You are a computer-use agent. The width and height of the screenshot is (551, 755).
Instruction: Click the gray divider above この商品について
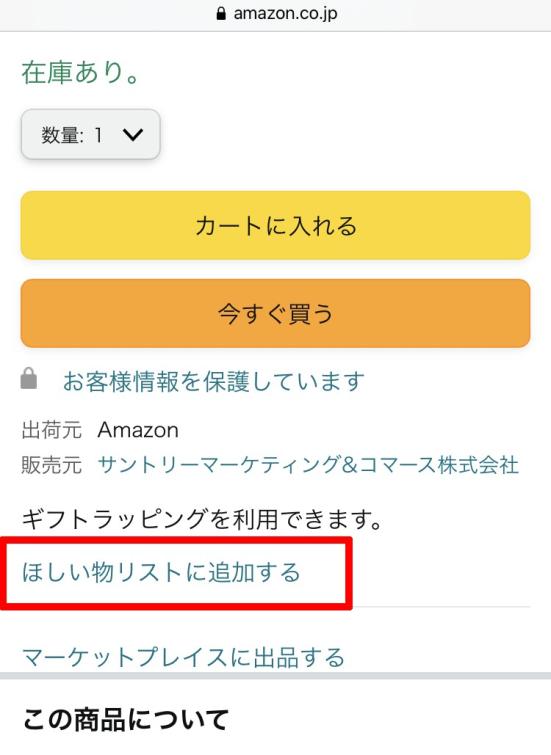pyautogui.click(x=276, y=676)
